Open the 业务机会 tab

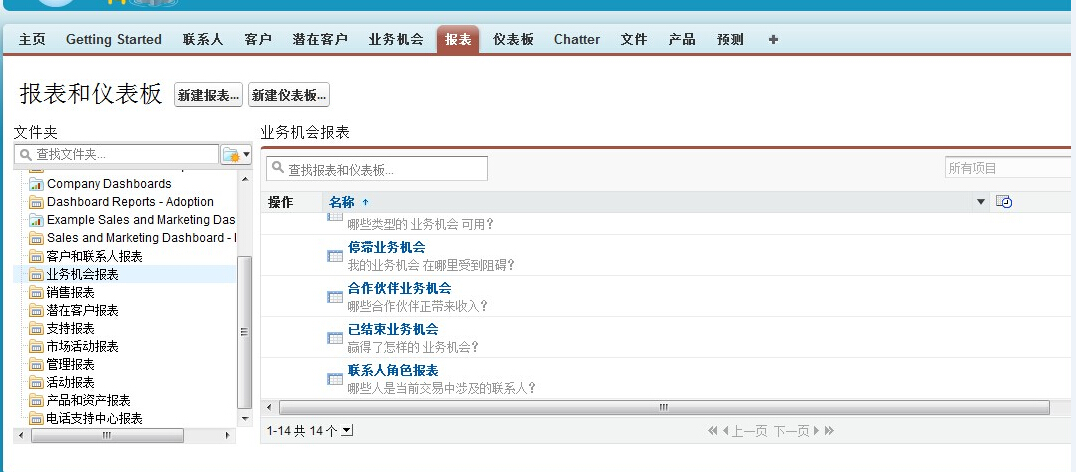tap(395, 40)
